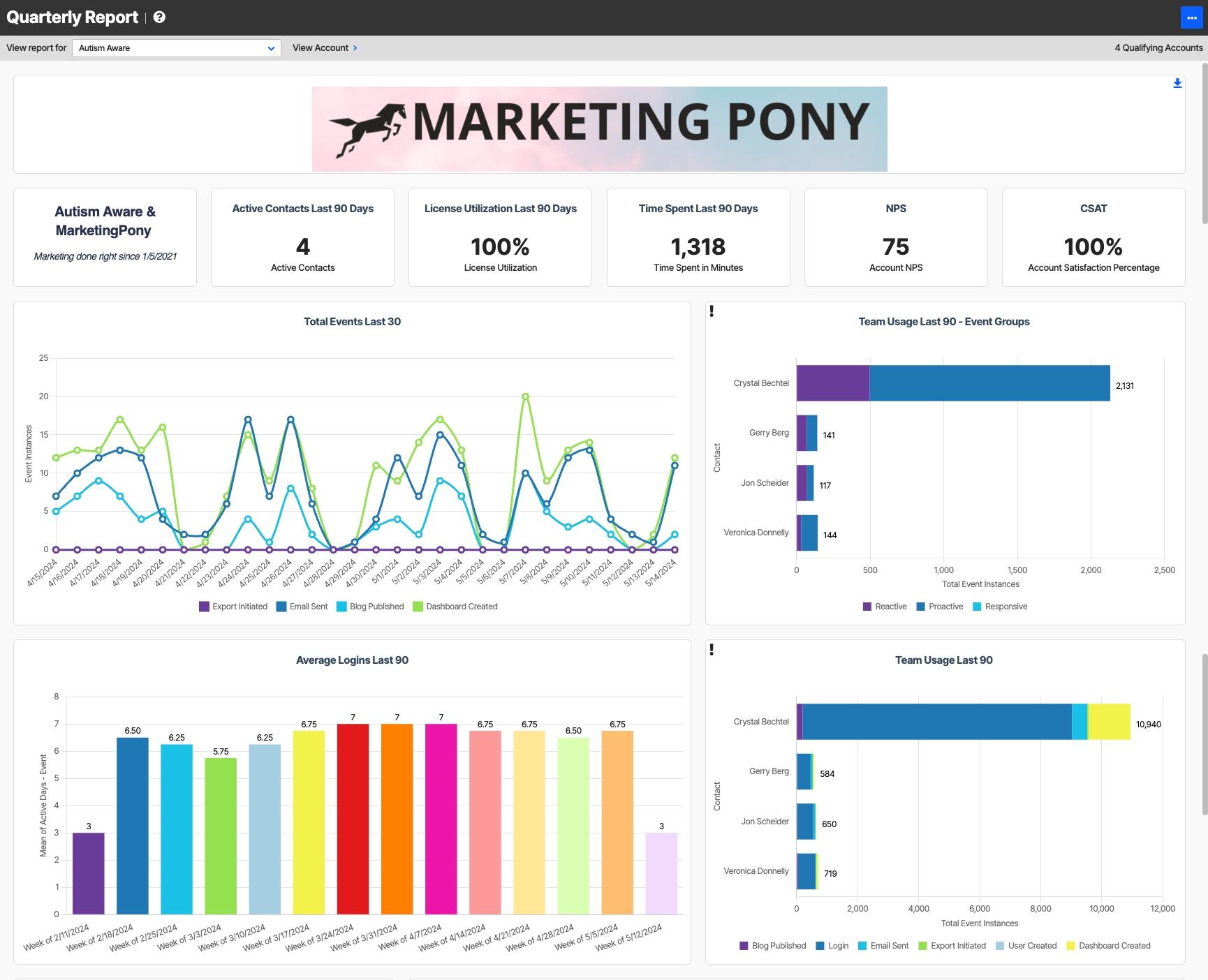Click the help question mark icon
Screen dimensions: 1208x980
point(159,17)
